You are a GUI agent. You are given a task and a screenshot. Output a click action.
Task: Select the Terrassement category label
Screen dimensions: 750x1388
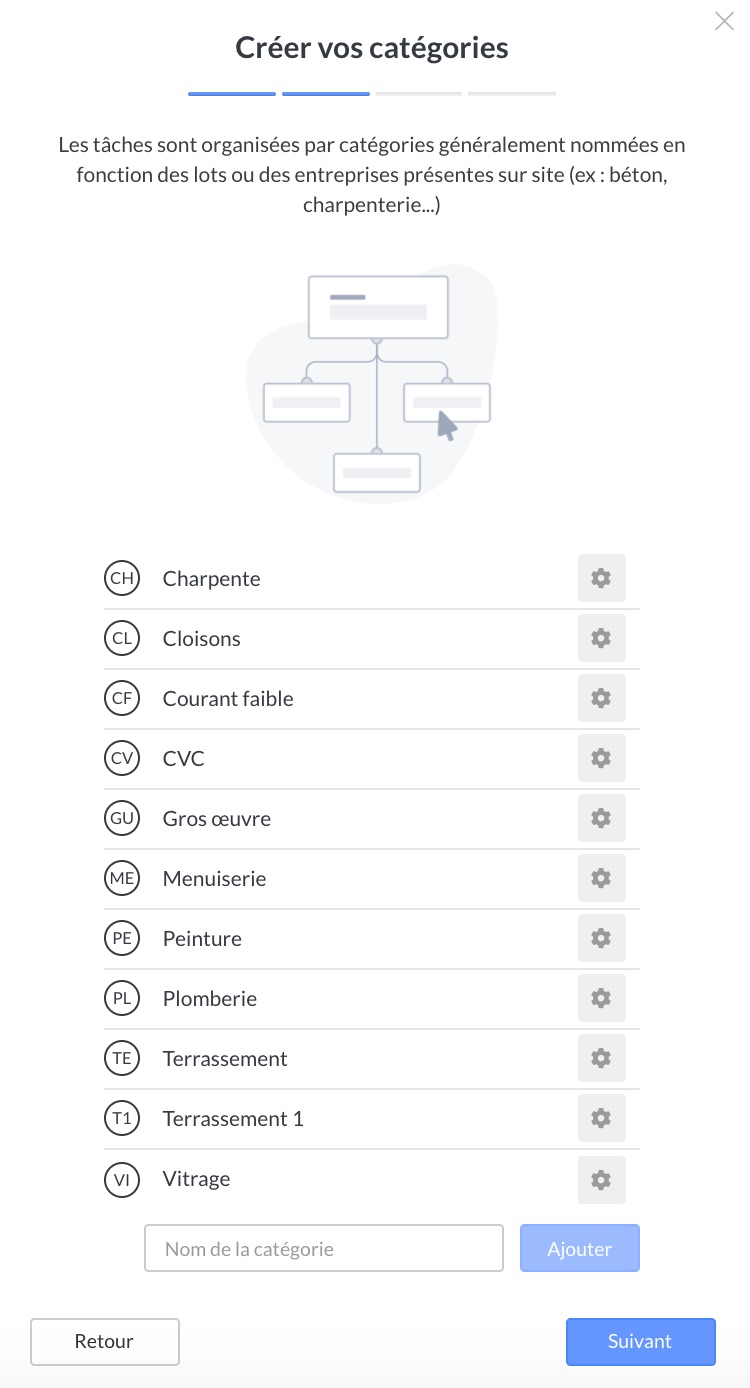coord(225,1058)
